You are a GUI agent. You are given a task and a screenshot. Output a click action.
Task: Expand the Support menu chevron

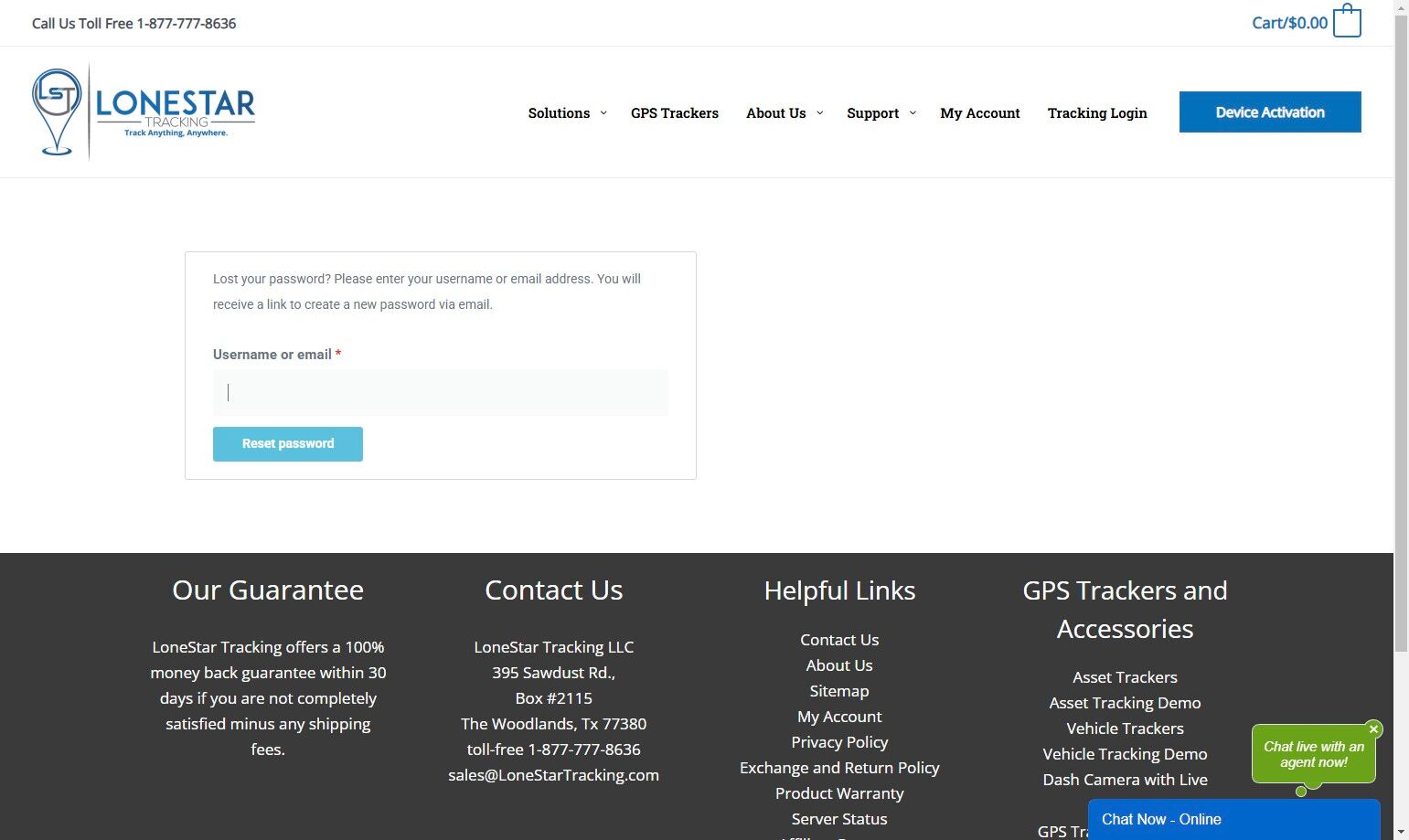pyautogui.click(x=913, y=113)
